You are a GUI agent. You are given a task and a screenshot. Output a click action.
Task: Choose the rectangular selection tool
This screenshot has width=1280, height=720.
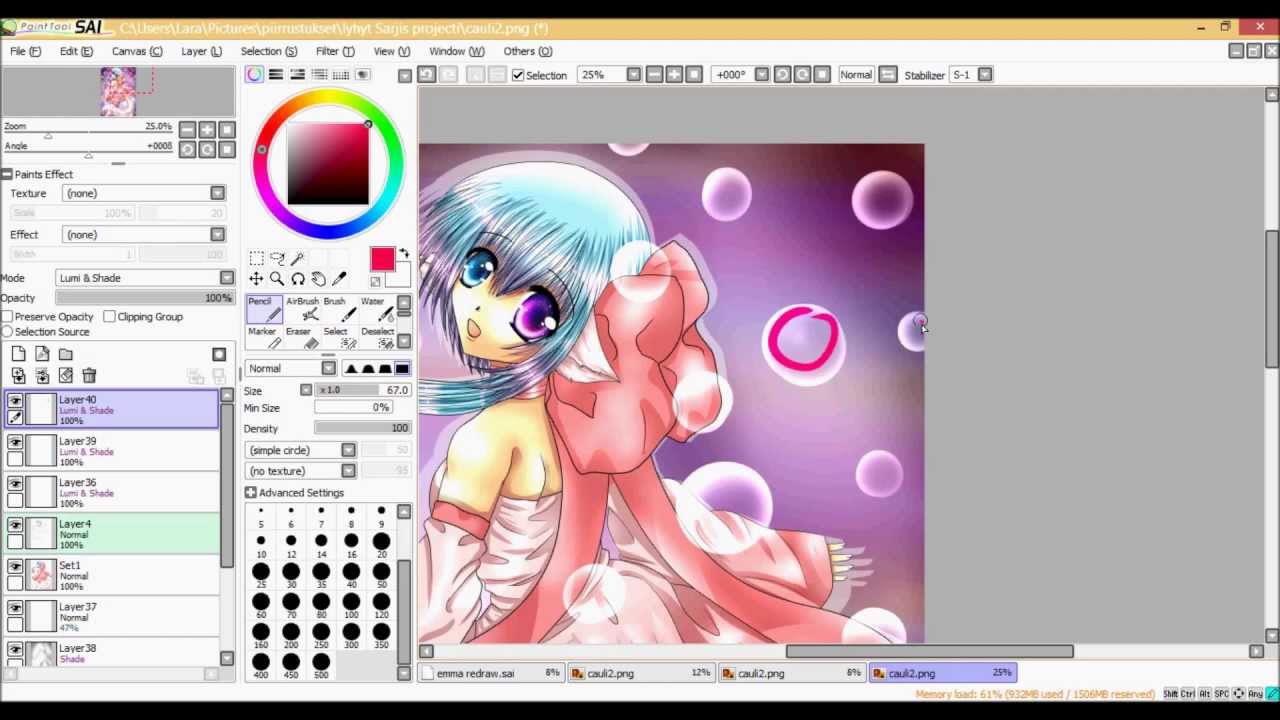[x=257, y=259]
